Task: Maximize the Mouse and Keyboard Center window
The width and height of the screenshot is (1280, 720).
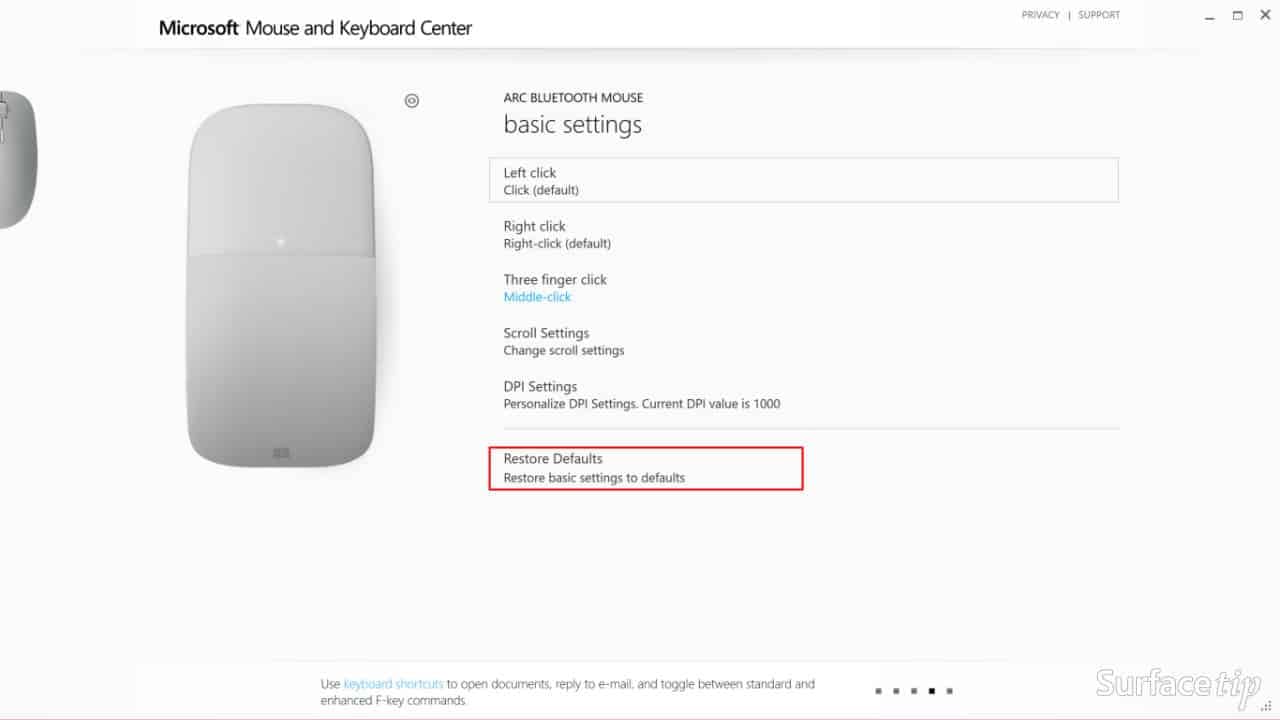Action: pos(1237,15)
